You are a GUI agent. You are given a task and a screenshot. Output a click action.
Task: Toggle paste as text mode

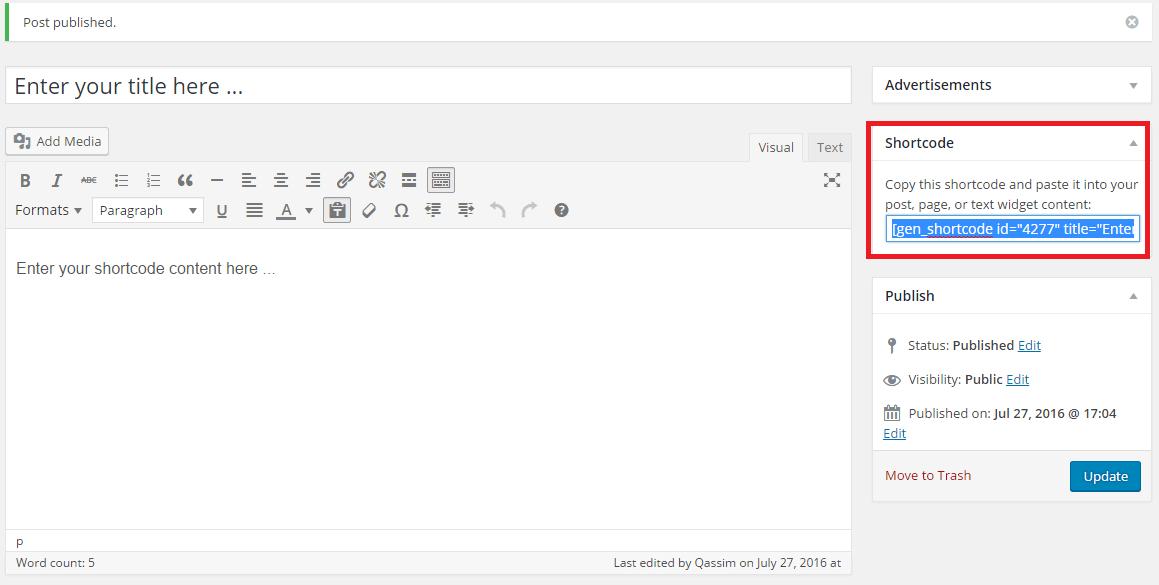(337, 211)
